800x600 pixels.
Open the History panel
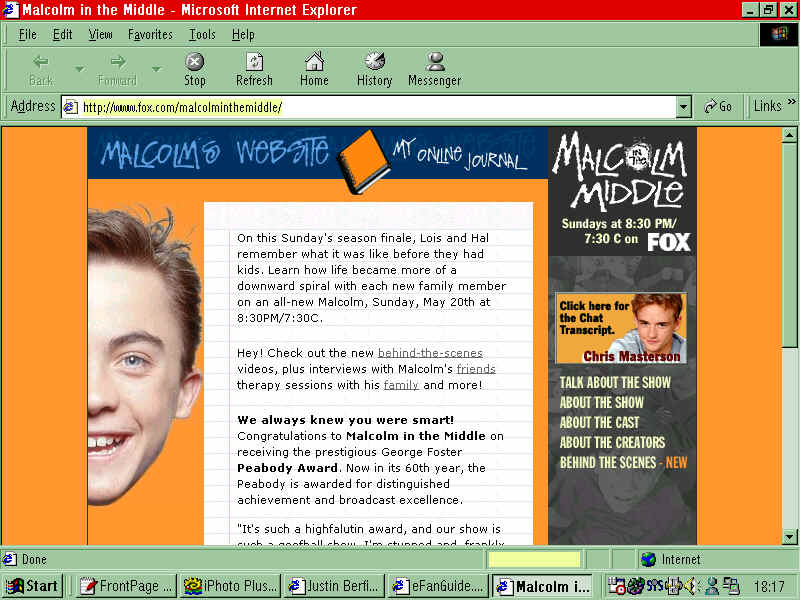374,69
